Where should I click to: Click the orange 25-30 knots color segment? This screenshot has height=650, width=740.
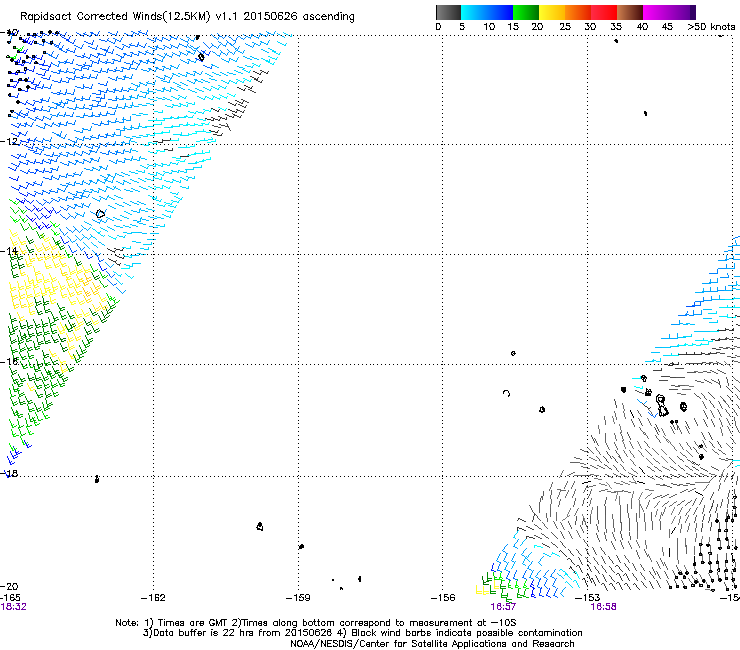[578, 12]
